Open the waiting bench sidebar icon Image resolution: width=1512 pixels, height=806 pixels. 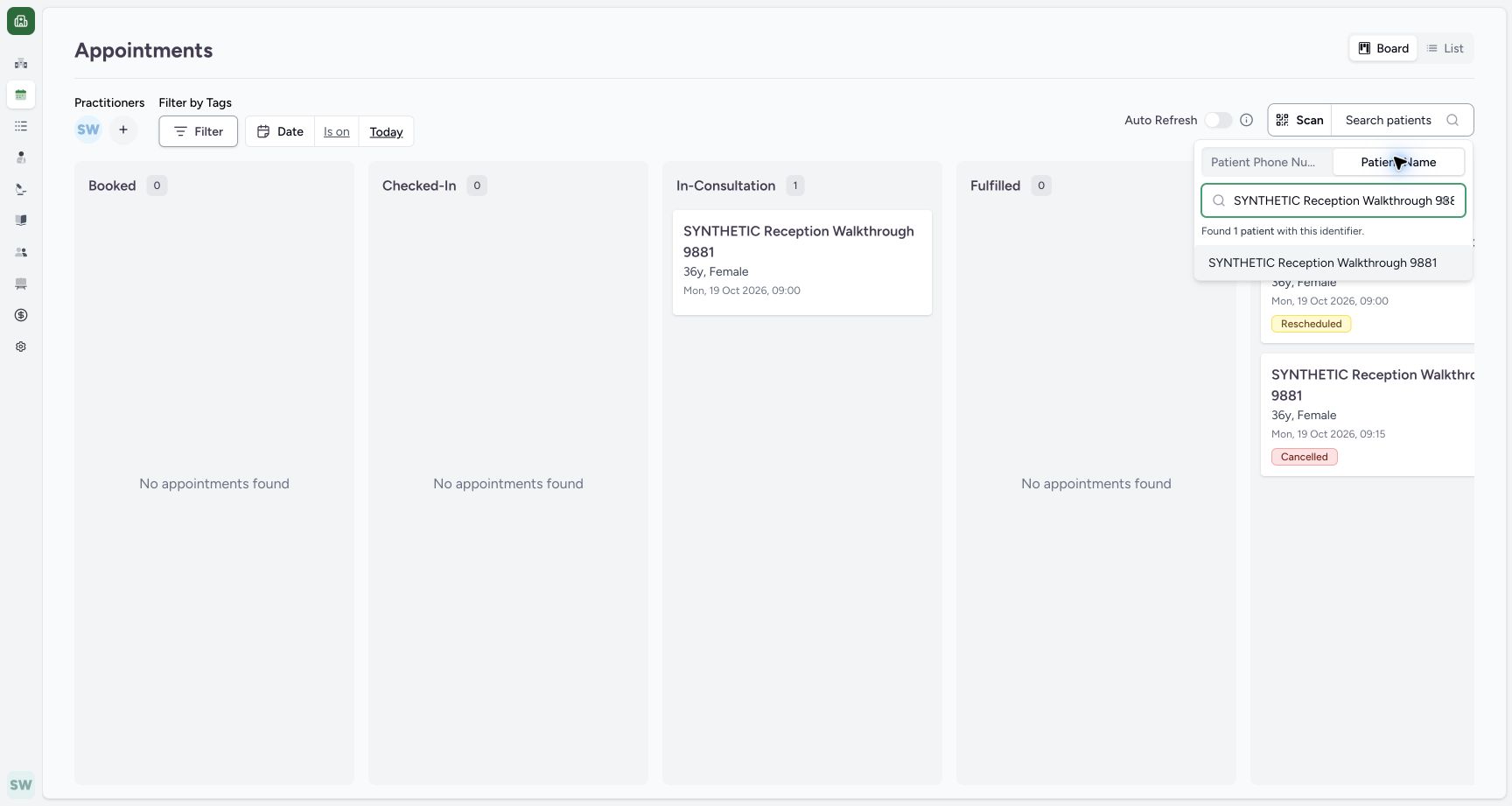(21, 284)
